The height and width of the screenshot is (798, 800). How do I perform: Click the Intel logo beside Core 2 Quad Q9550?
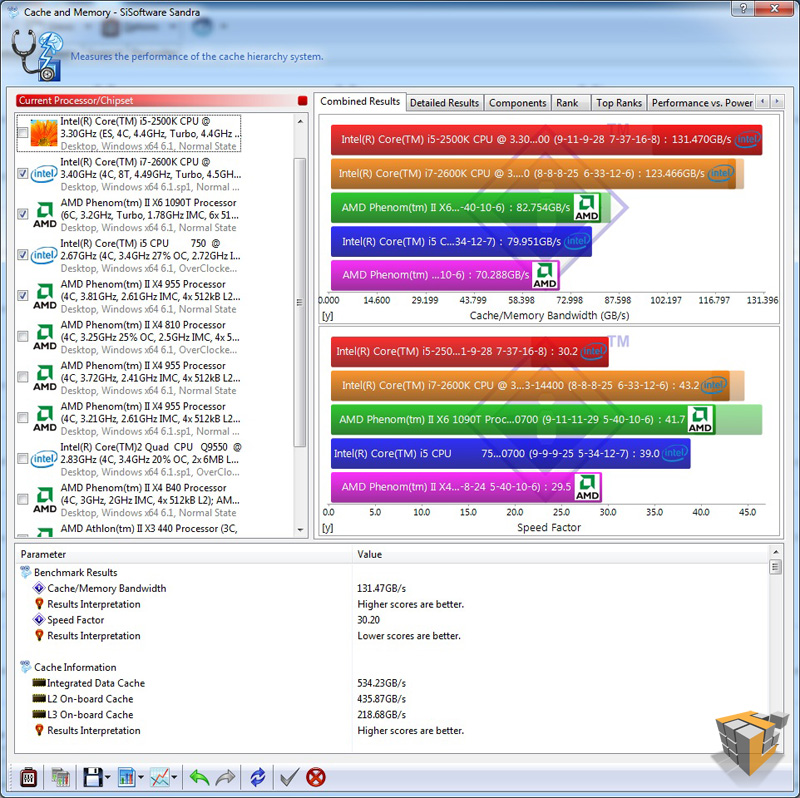point(44,459)
